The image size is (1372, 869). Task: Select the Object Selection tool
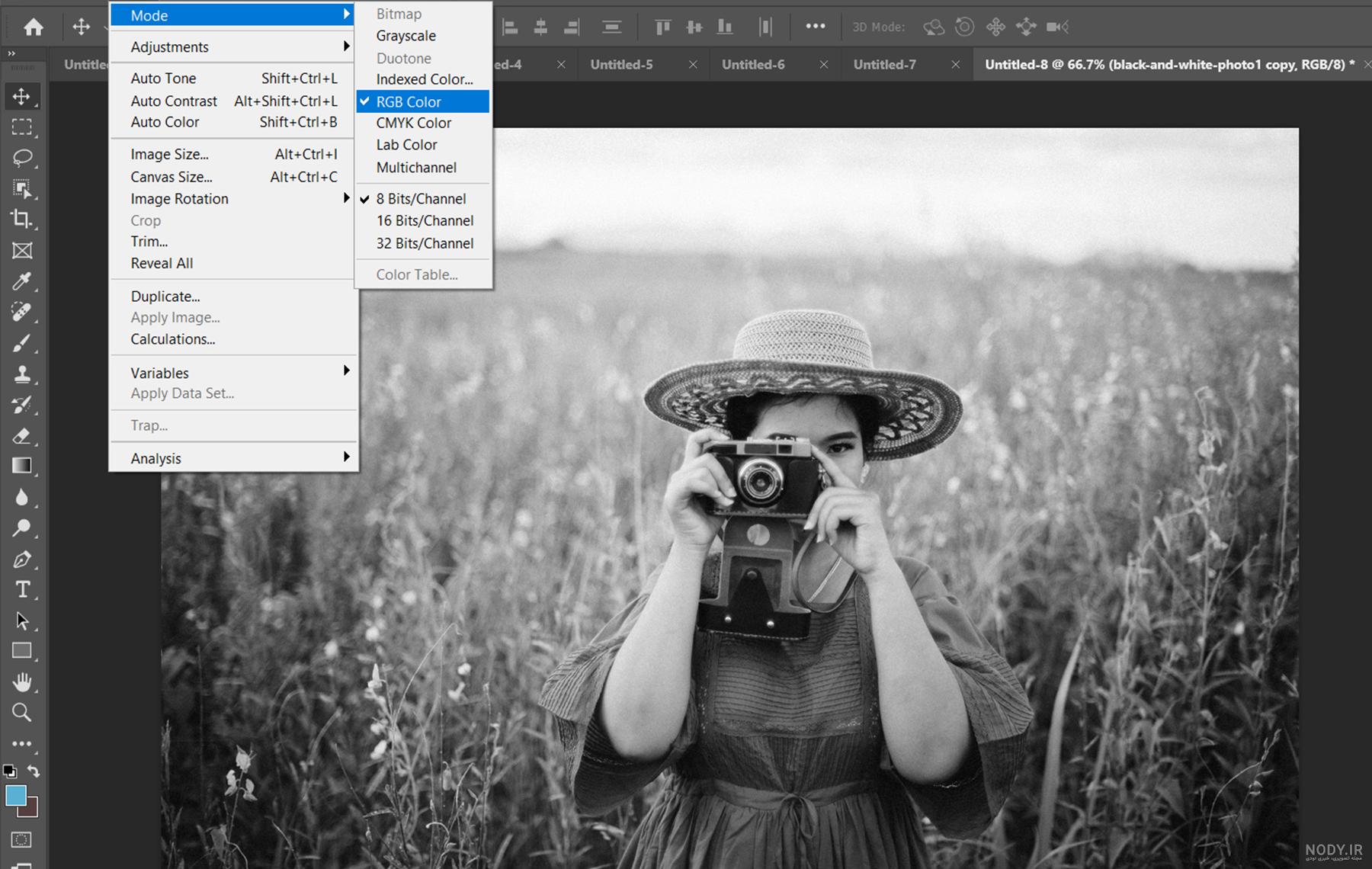click(x=21, y=188)
